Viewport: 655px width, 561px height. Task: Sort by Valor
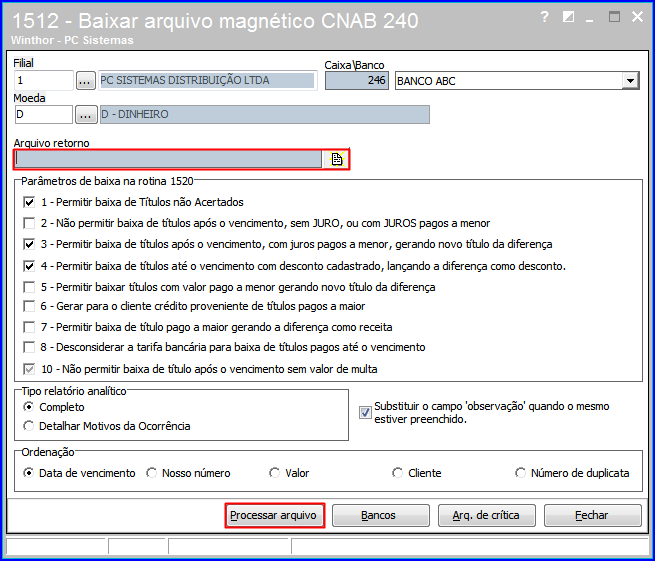click(x=274, y=473)
